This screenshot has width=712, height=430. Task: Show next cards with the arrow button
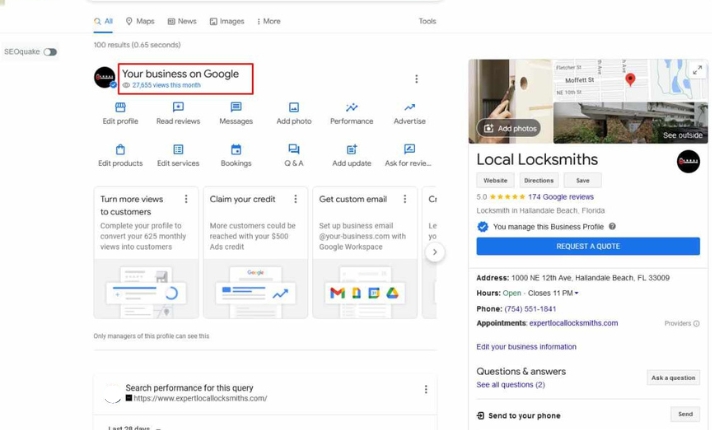tap(435, 252)
